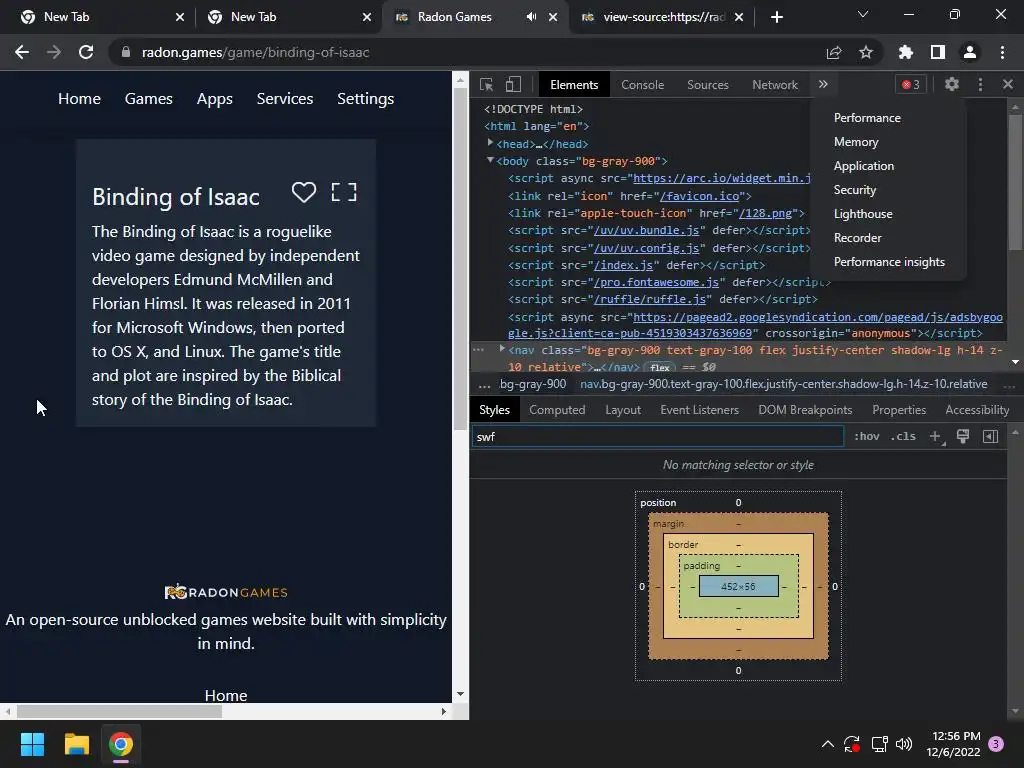Select Application from the overflow menu
This screenshot has height=768, width=1024.
863,166
